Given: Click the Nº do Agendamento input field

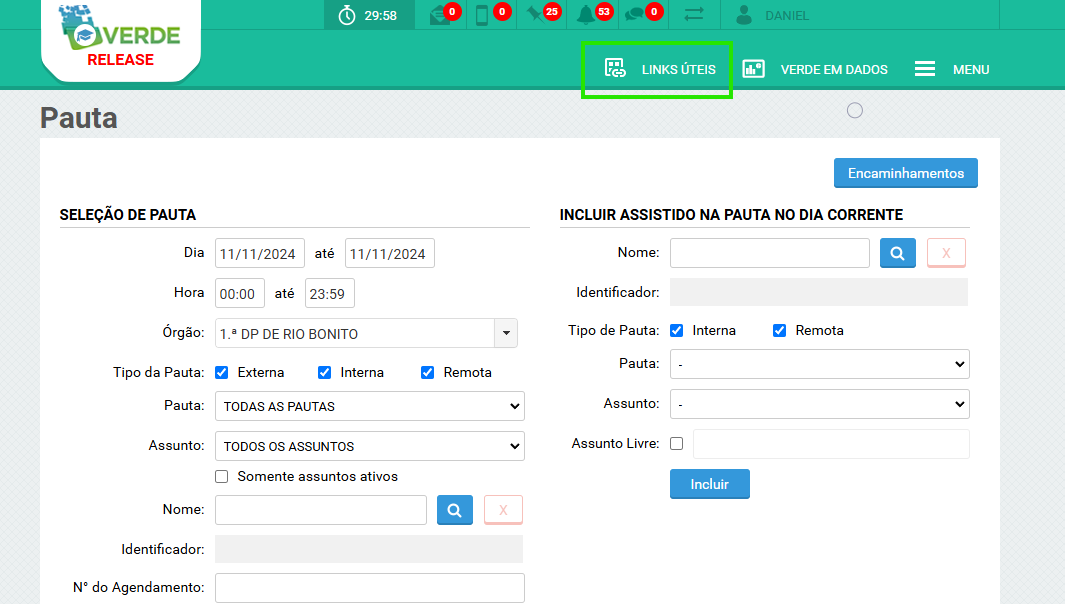Looking at the screenshot, I should tap(369, 588).
